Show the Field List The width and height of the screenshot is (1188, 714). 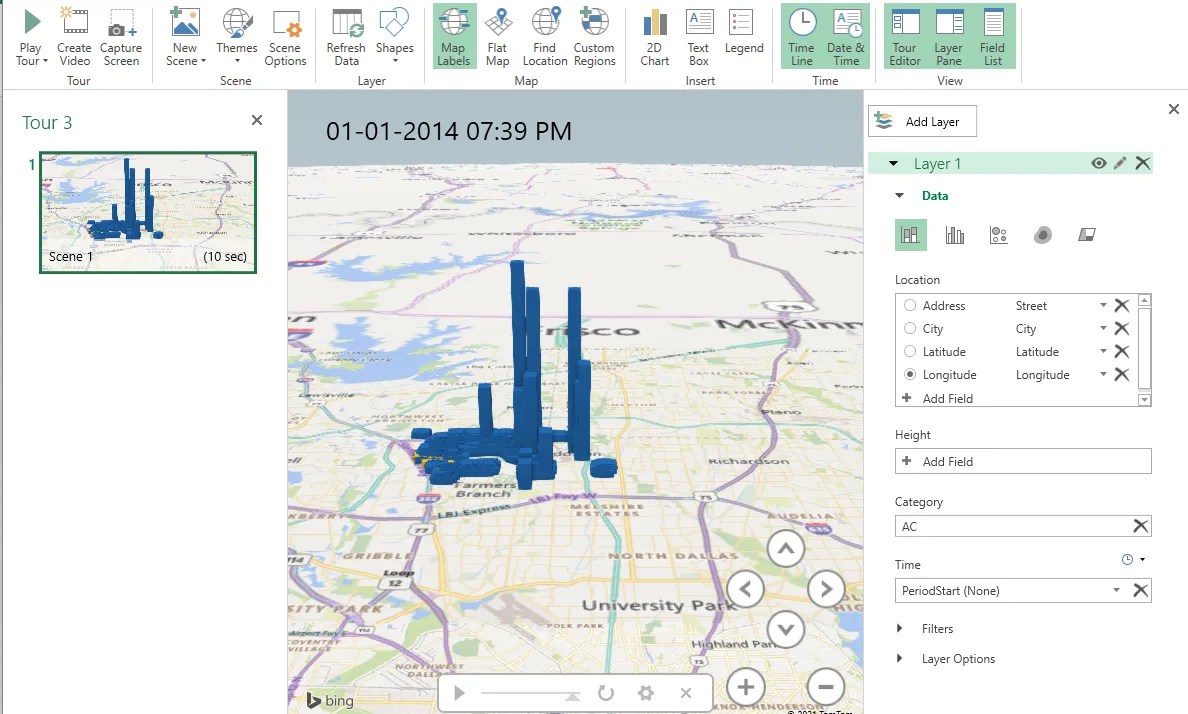(992, 37)
